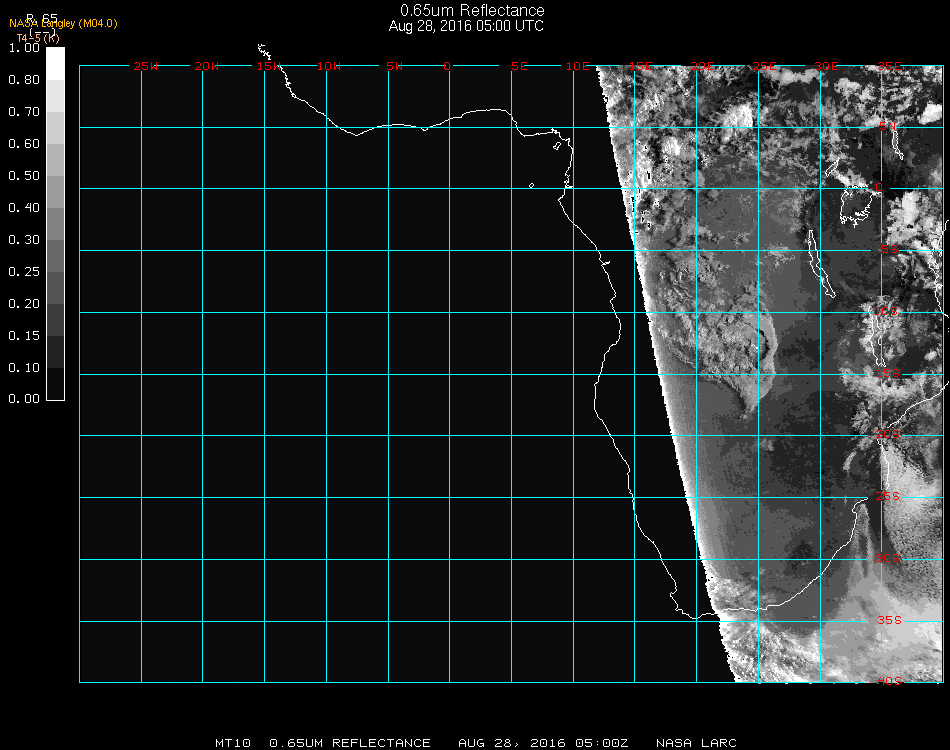This screenshot has width=950, height=750.
Task: Click the MT10 footer label
Action: point(234,743)
